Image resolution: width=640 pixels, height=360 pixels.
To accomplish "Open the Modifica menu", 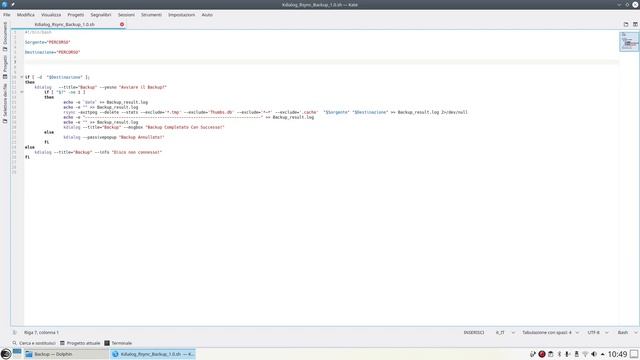I will pos(26,15).
